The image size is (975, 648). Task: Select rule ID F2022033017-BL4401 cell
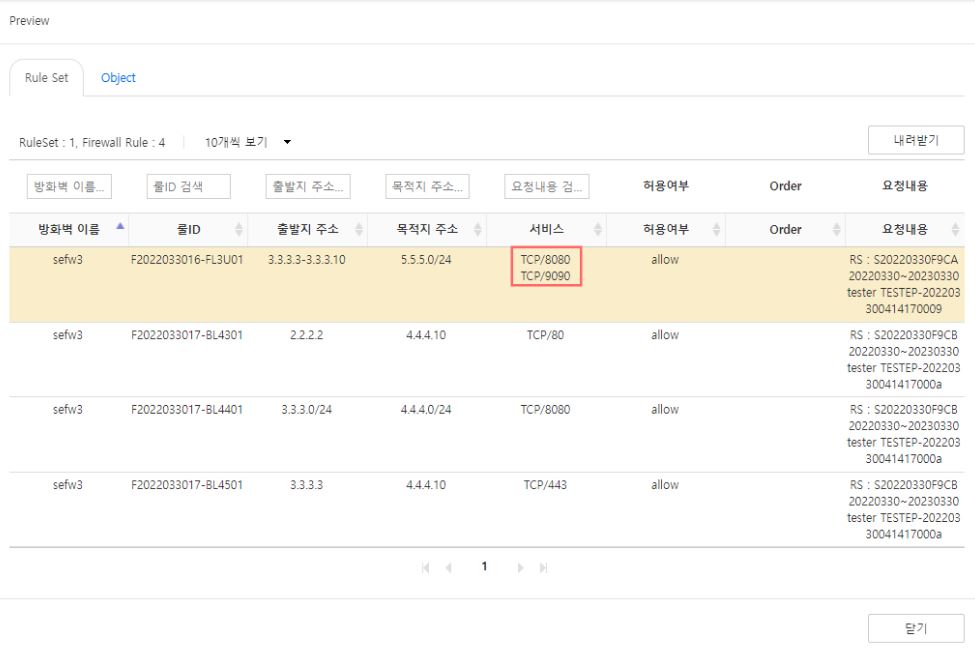point(187,410)
